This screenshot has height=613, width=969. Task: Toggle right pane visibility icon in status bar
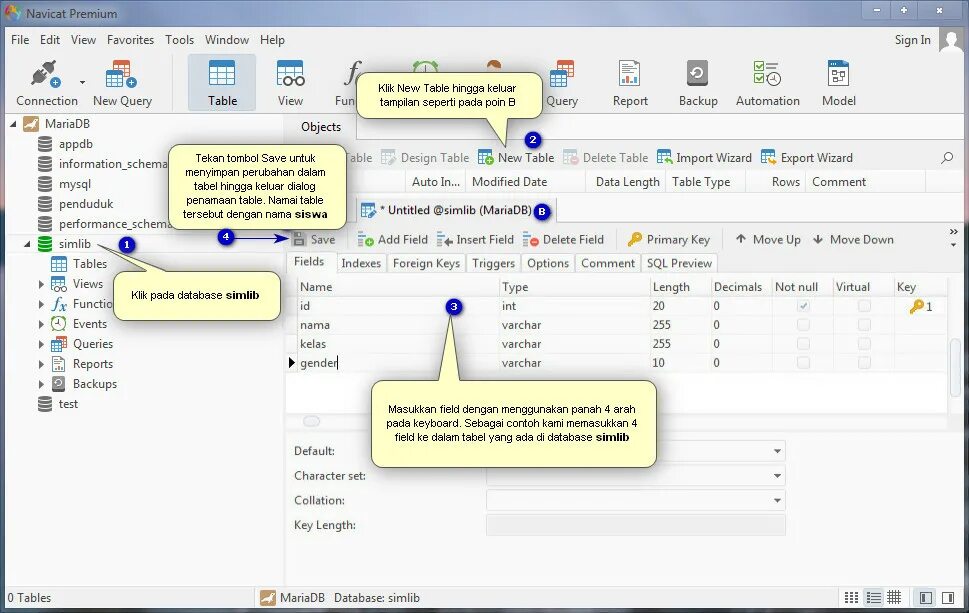948,598
